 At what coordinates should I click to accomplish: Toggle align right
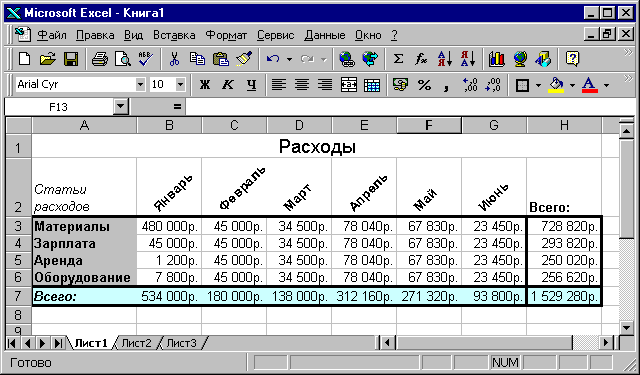pos(325,85)
